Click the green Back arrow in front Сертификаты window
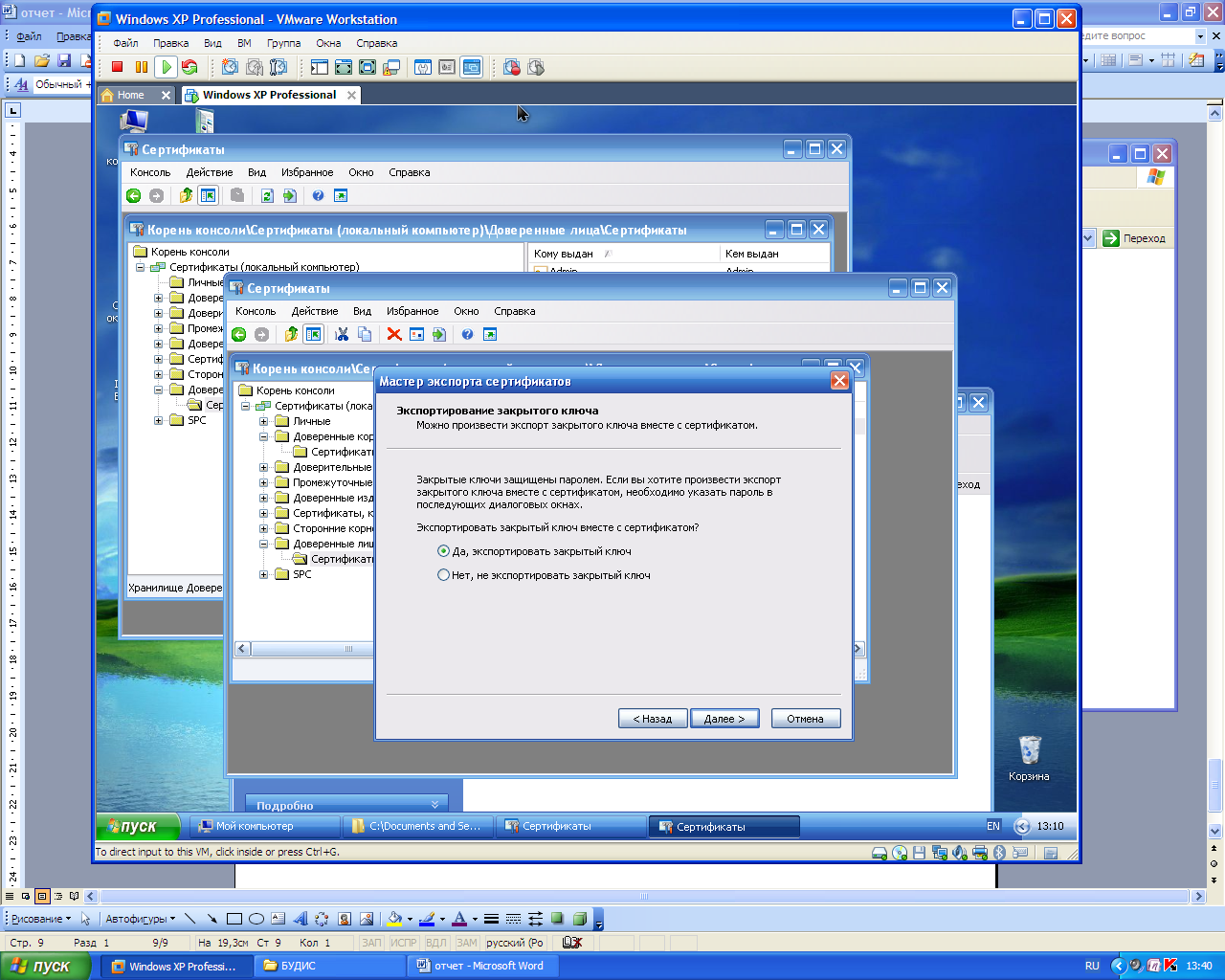Screen dimensions: 1225x980 [239, 334]
